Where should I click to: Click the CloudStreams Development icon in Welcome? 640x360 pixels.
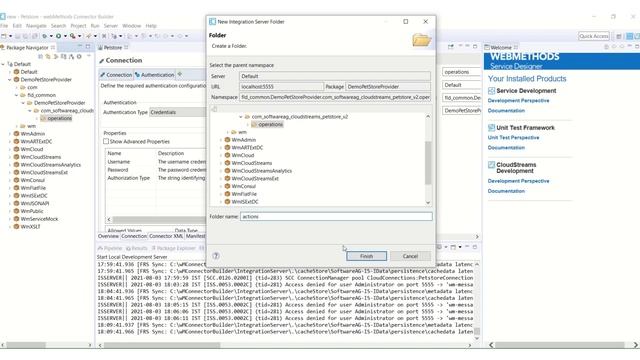(491, 165)
